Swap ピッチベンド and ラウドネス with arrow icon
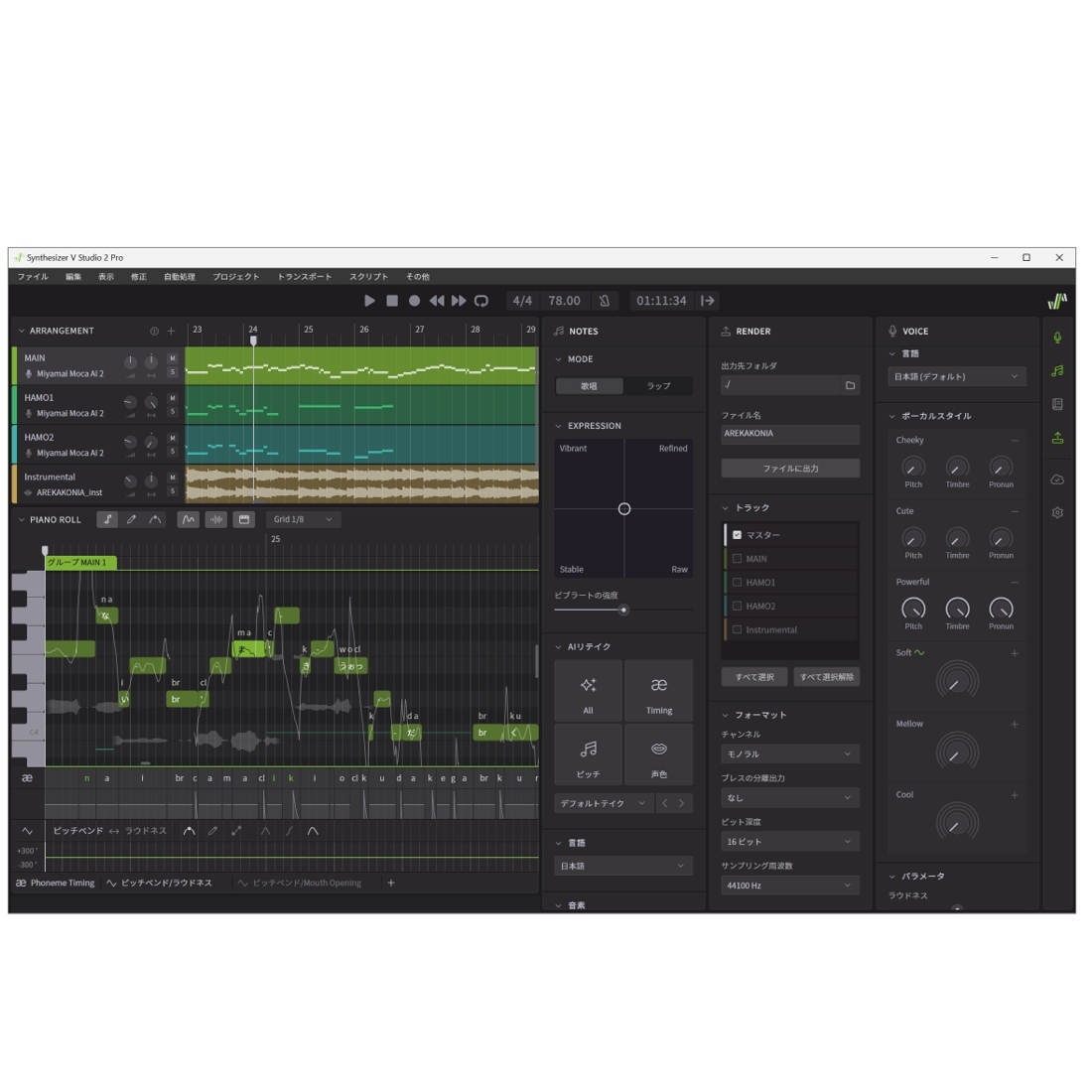This screenshot has width=1092, height=1092. [113, 831]
